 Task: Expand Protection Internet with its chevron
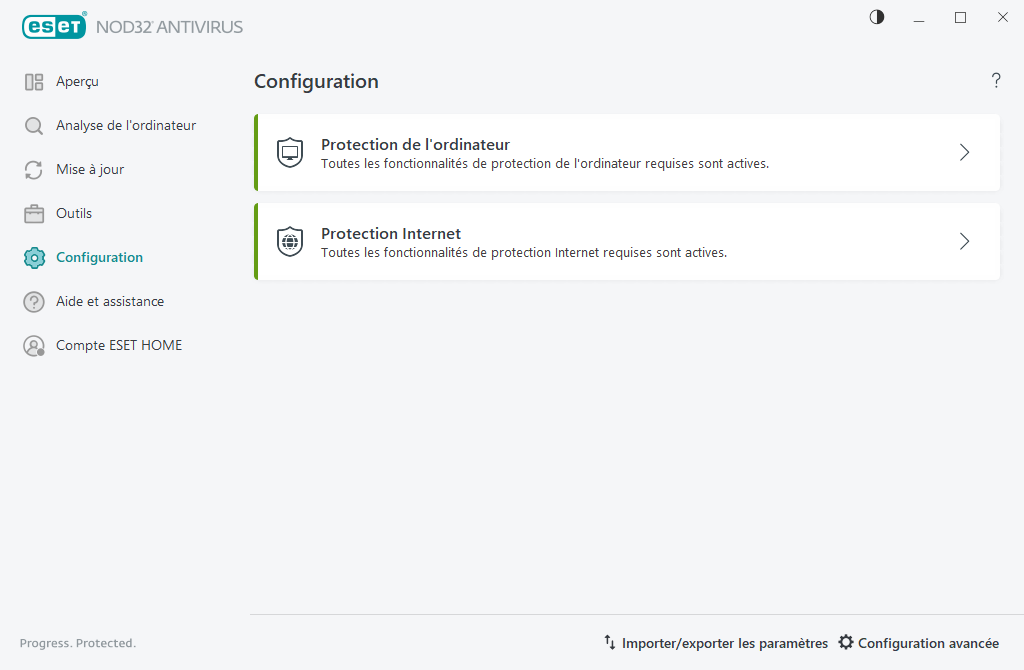pyautogui.click(x=964, y=241)
